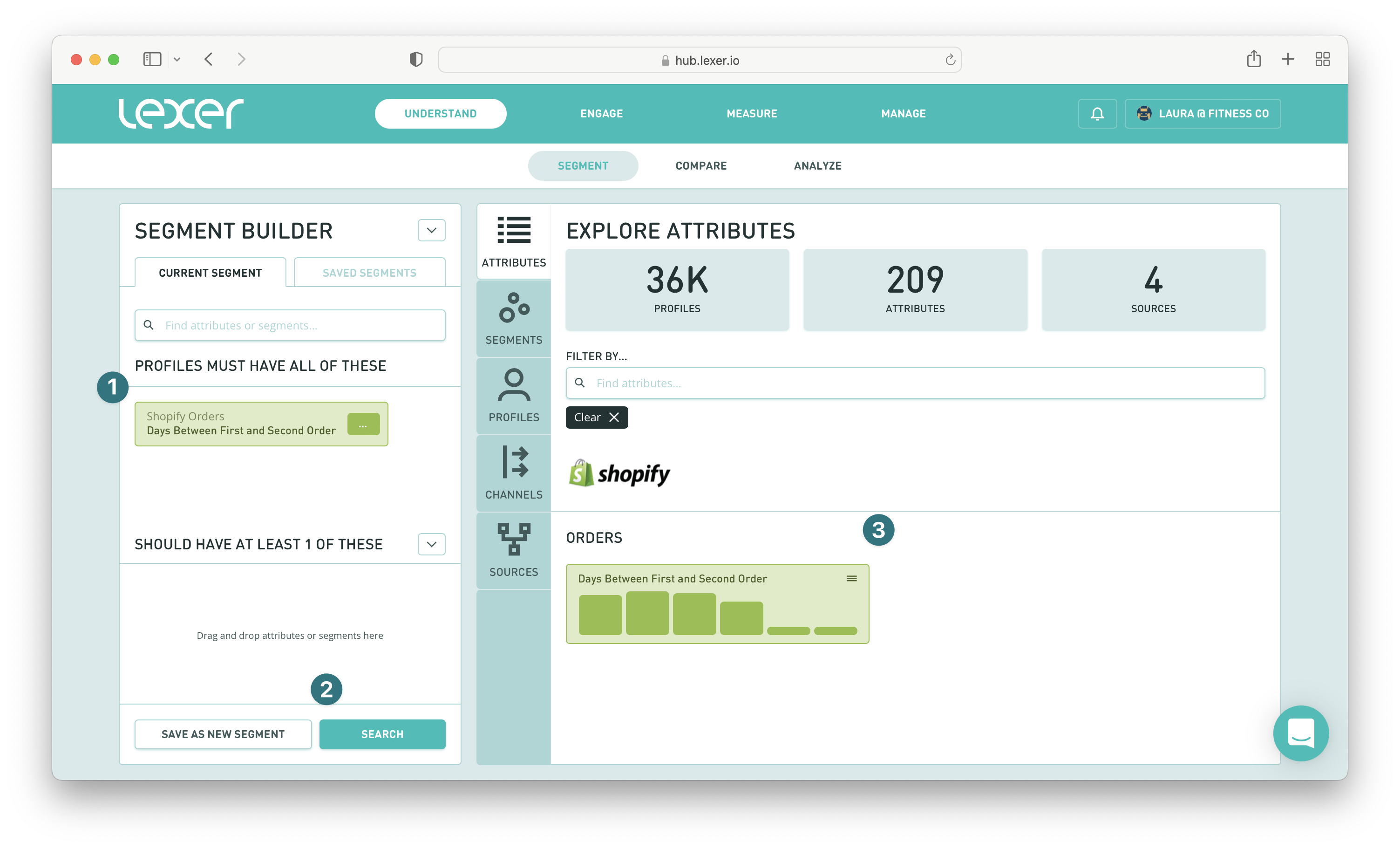Expand the Segment Builder dropdown chevron
The width and height of the screenshot is (1400, 849).
point(431,230)
